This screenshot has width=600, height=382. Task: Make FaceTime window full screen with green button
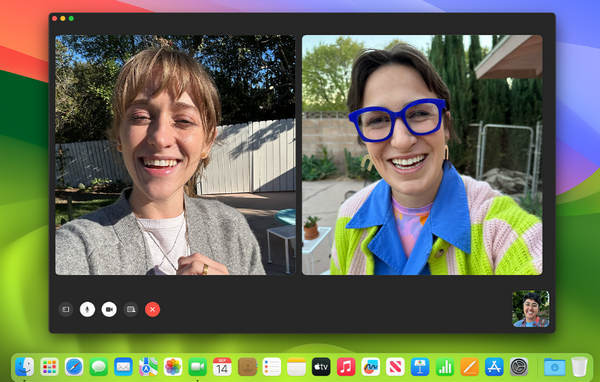pos(71,18)
